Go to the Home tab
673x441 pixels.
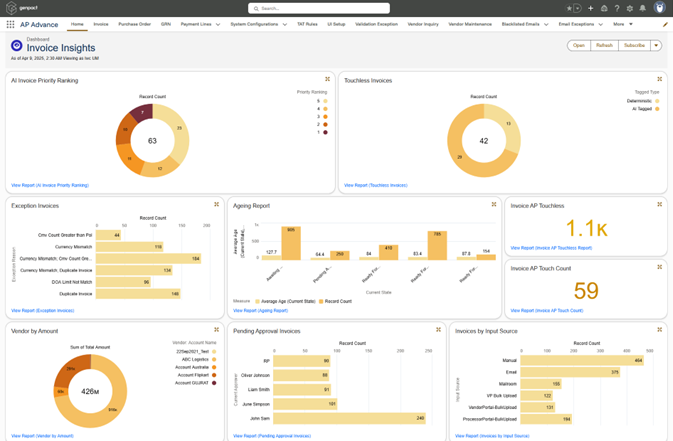pyautogui.click(x=77, y=24)
